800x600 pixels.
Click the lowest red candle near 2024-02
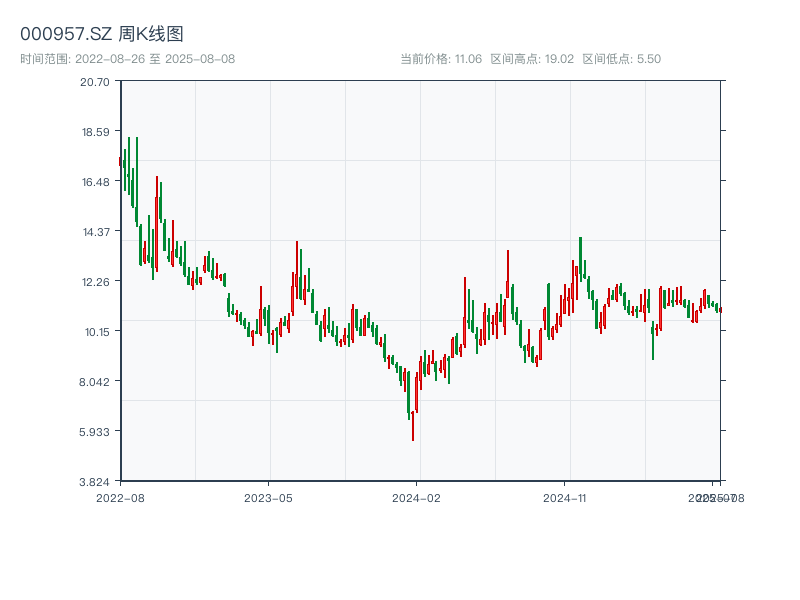[413, 426]
